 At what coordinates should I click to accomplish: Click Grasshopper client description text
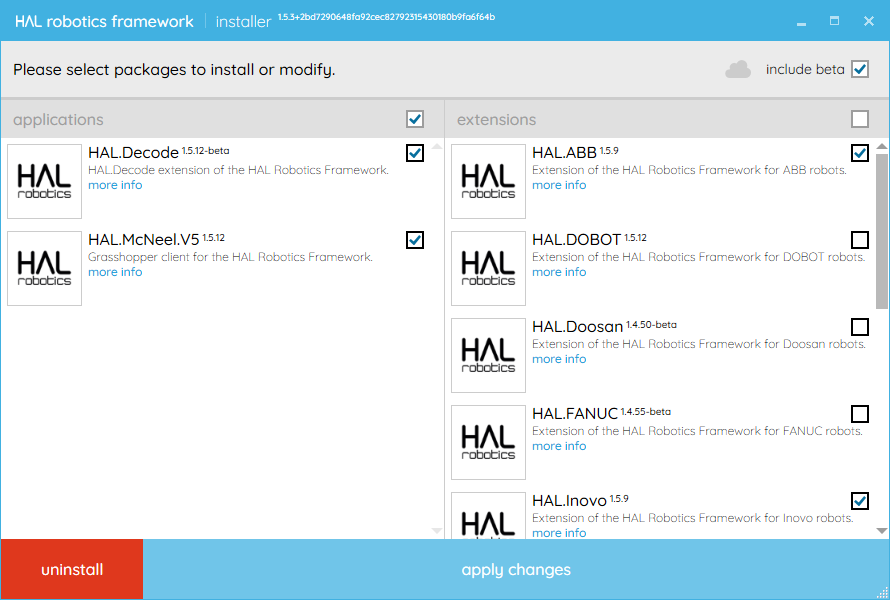click(x=230, y=257)
